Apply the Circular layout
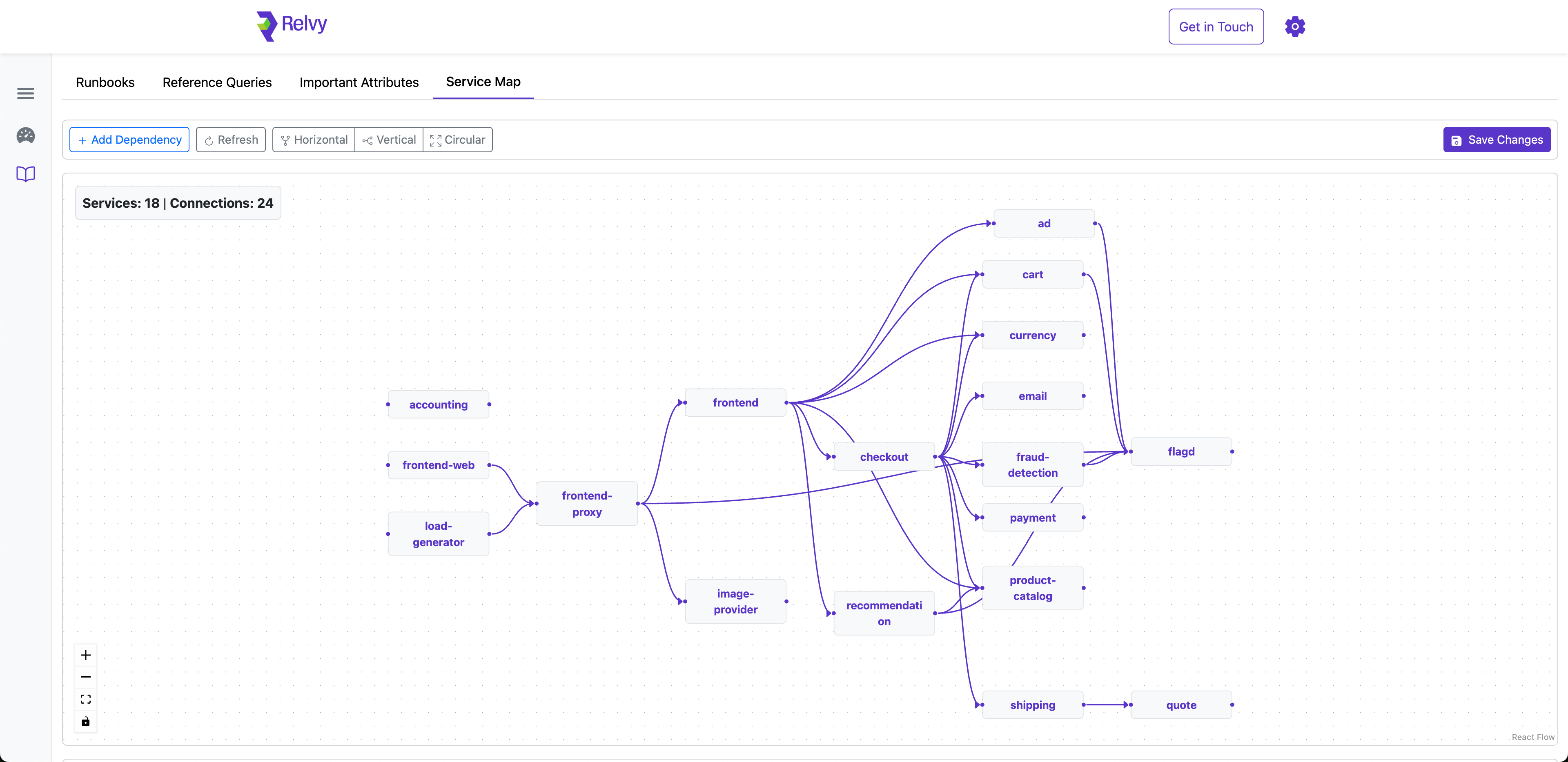 click(458, 139)
